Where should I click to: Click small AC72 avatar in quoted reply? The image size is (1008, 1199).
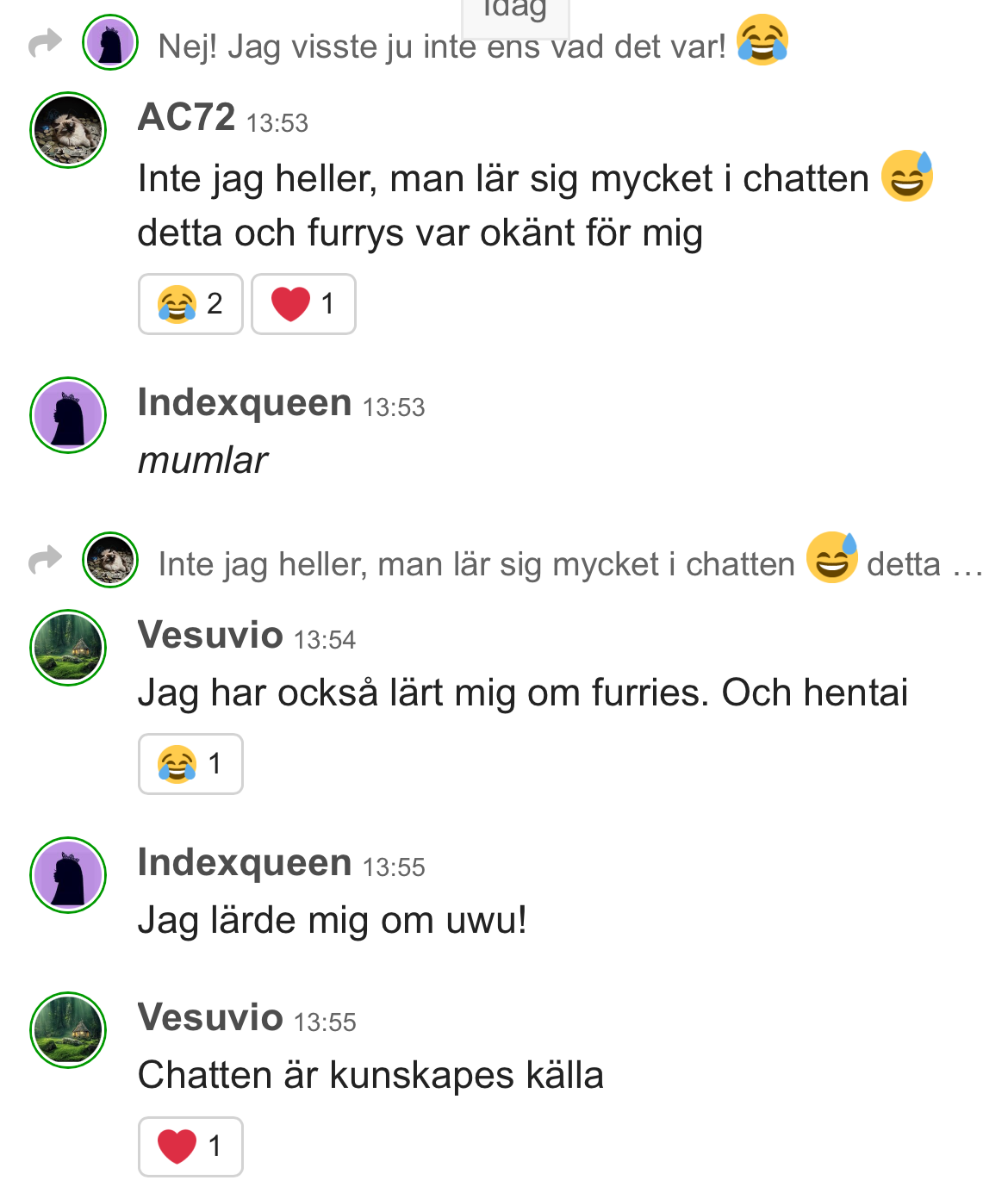pyautogui.click(x=110, y=561)
